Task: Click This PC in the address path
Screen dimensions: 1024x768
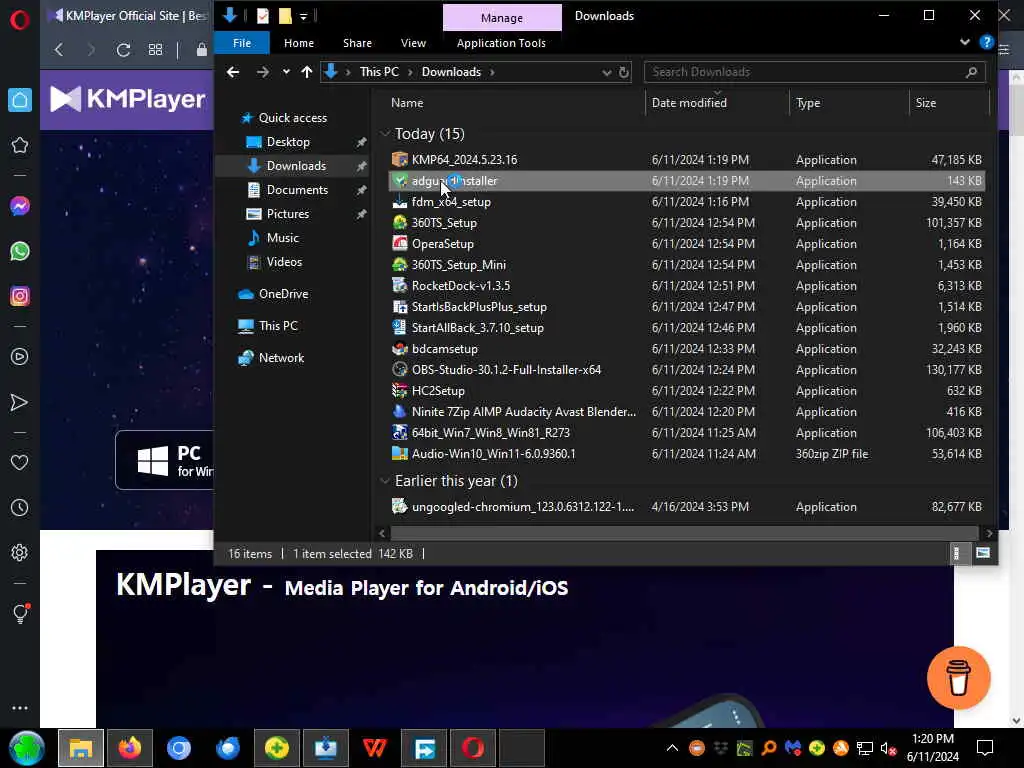Action: [379, 72]
